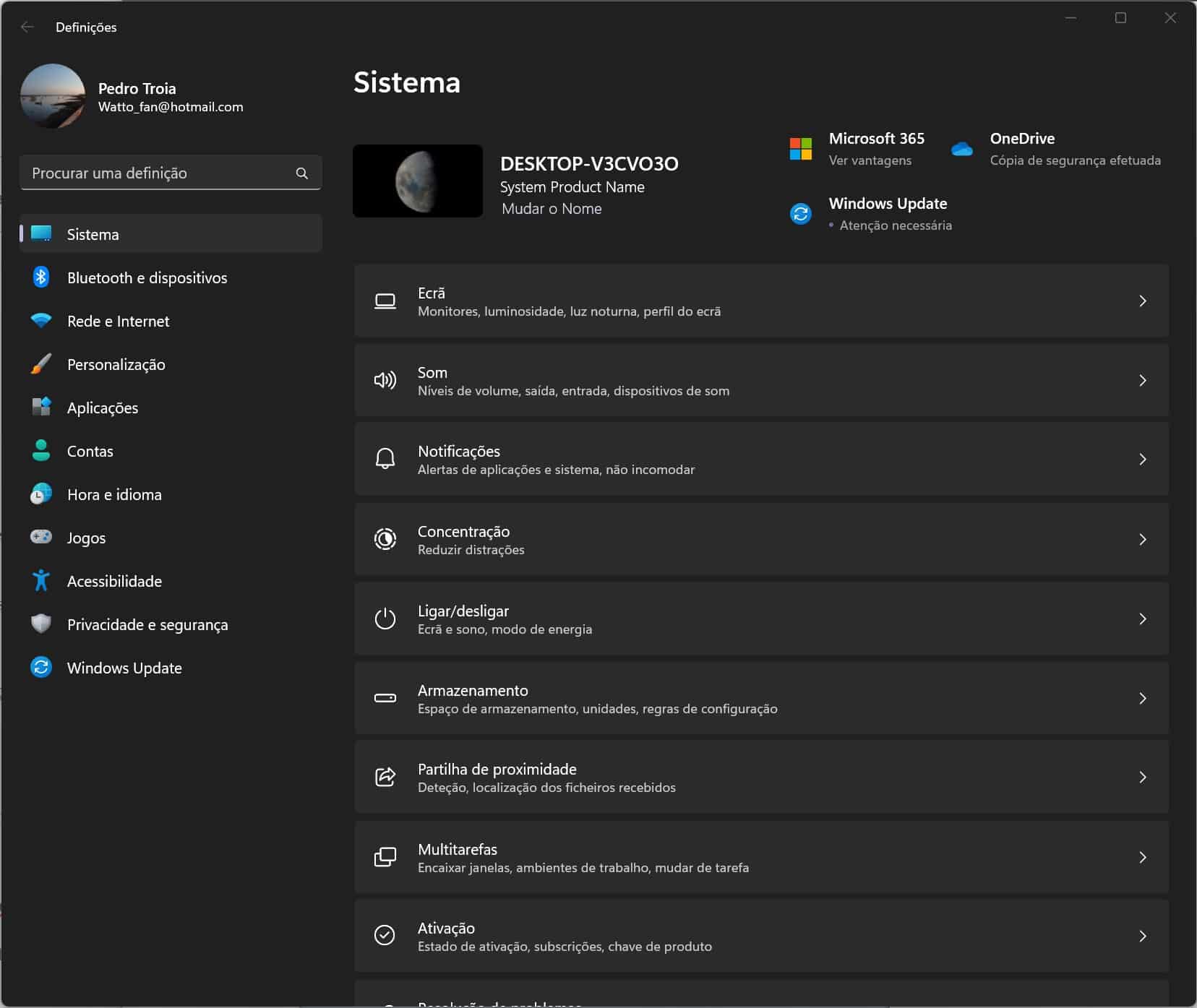Click the Mudar o Nome link
This screenshot has height=1008, width=1197.
coord(552,209)
